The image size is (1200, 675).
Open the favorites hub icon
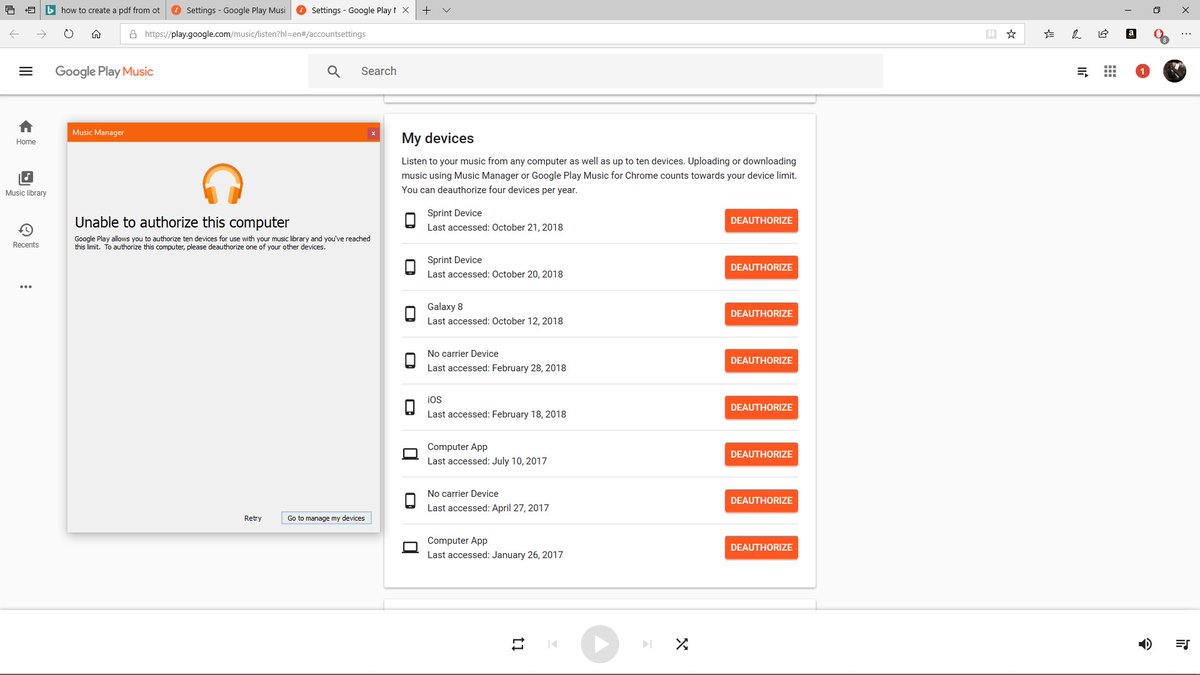point(1049,33)
